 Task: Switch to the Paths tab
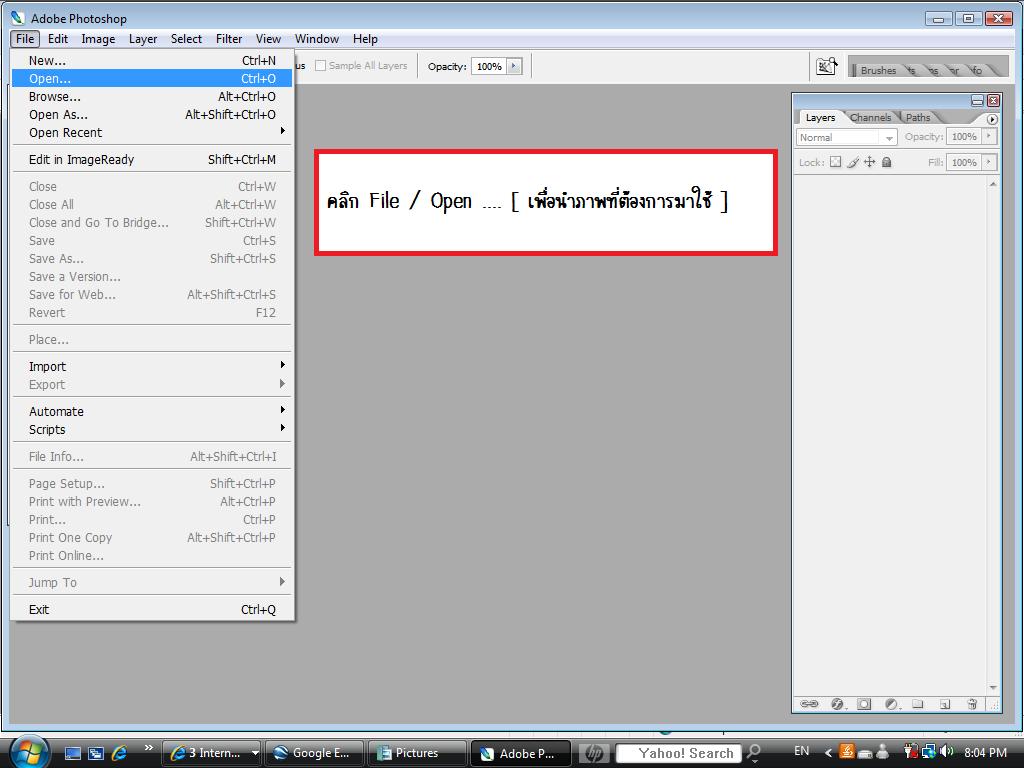[918, 118]
